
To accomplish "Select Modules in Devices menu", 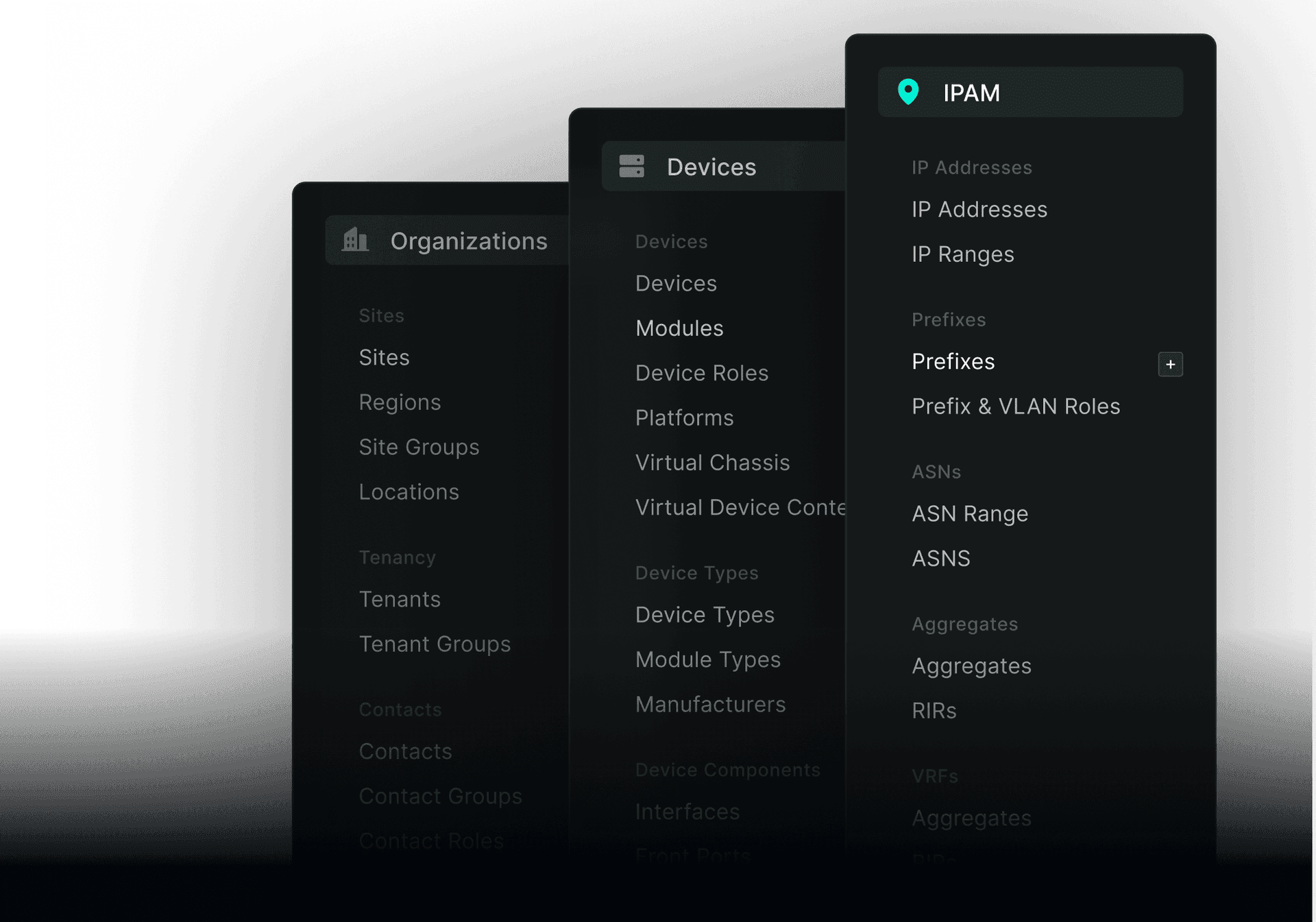I will point(679,328).
